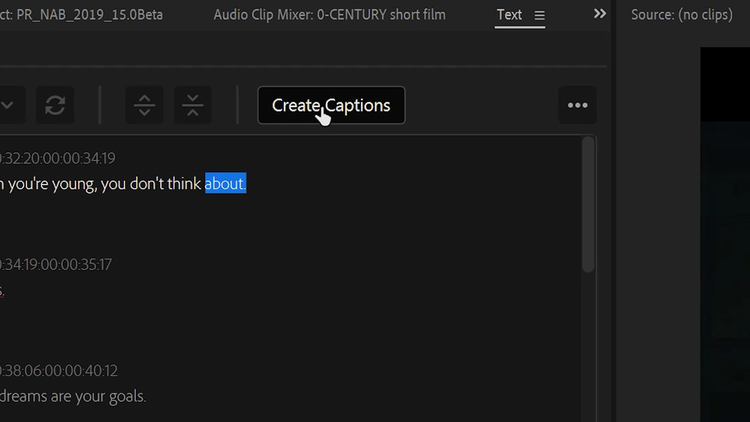The width and height of the screenshot is (750, 422).
Task: Switch to the Text tab
Action: point(509,15)
